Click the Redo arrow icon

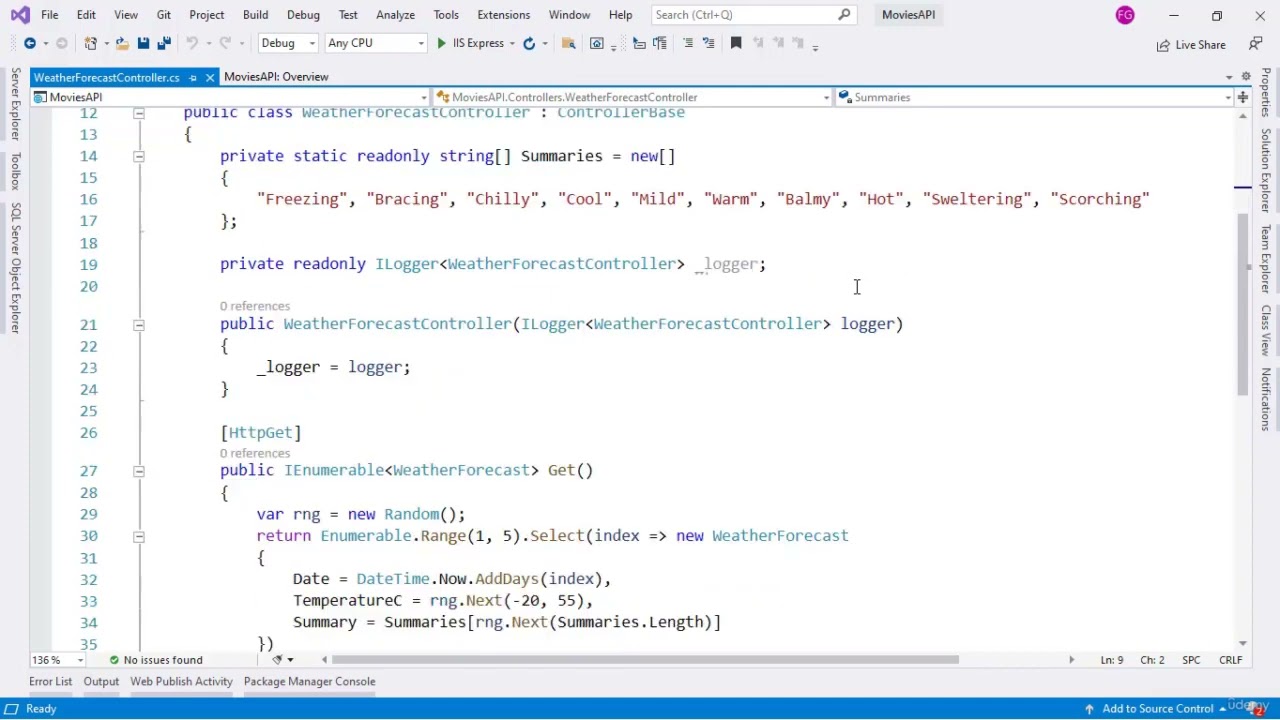tap(226, 43)
